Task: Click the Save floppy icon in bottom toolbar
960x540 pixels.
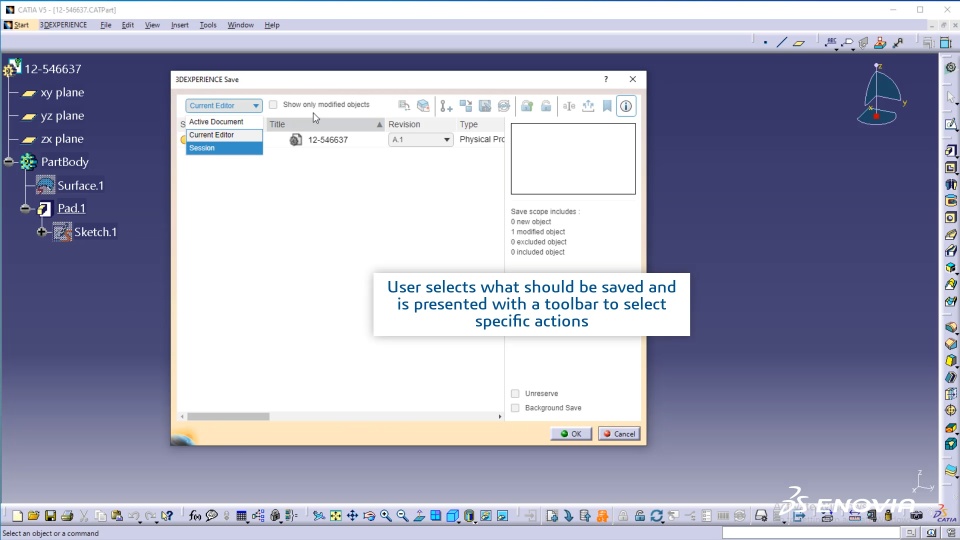Action: coord(50,516)
